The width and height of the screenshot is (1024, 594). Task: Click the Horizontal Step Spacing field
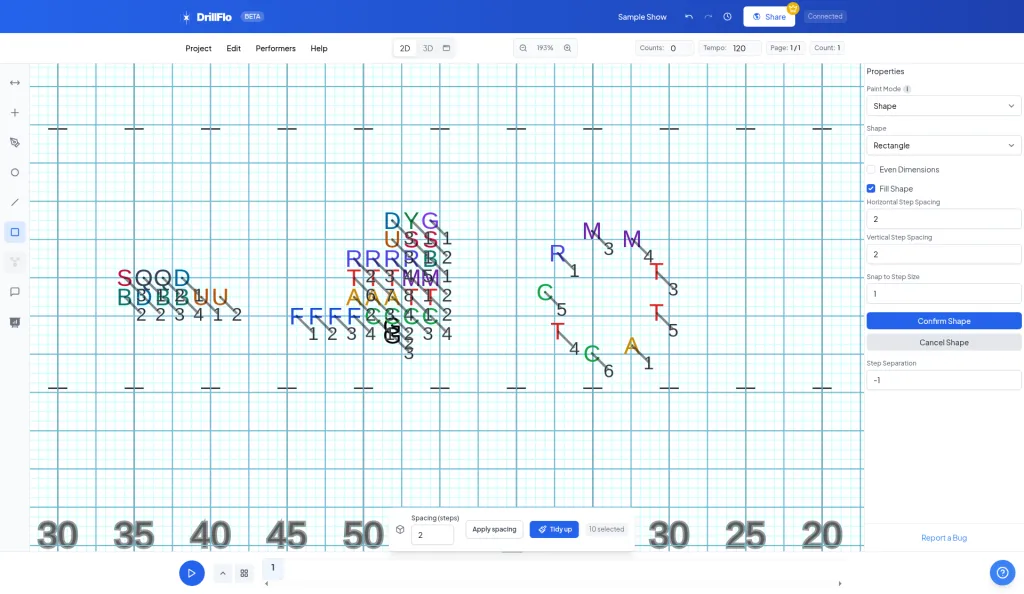(x=944, y=219)
